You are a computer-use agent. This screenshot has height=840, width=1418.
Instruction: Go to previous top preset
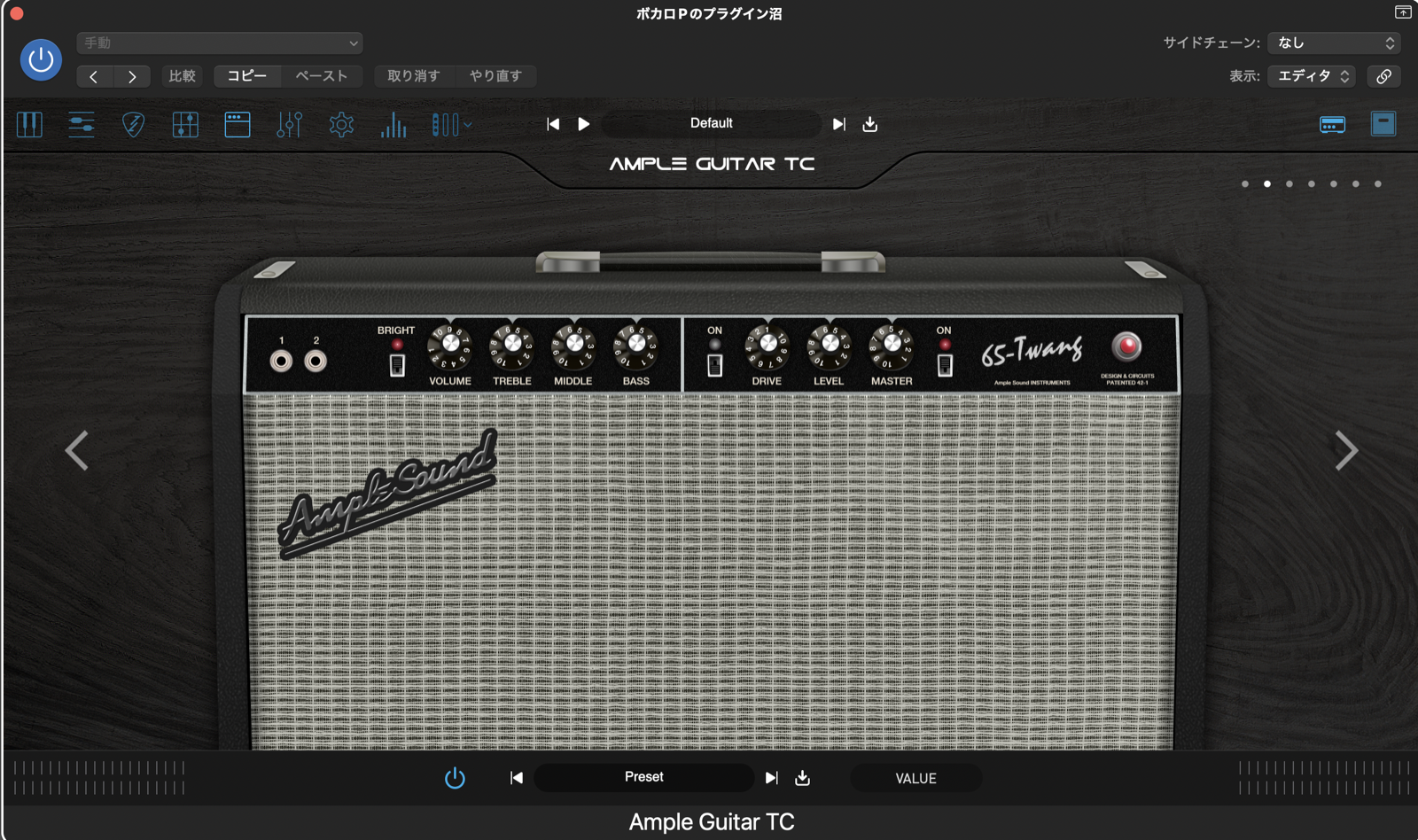[x=553, y=124]
